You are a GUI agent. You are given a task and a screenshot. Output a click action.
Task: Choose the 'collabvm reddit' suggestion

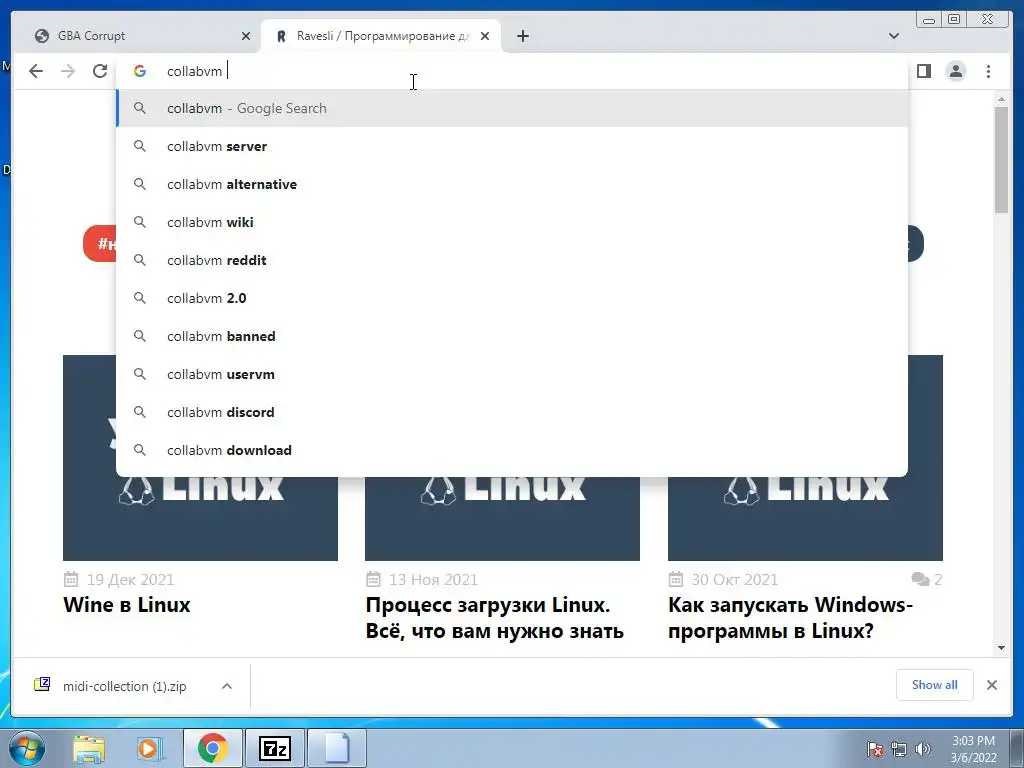(512, 260)
